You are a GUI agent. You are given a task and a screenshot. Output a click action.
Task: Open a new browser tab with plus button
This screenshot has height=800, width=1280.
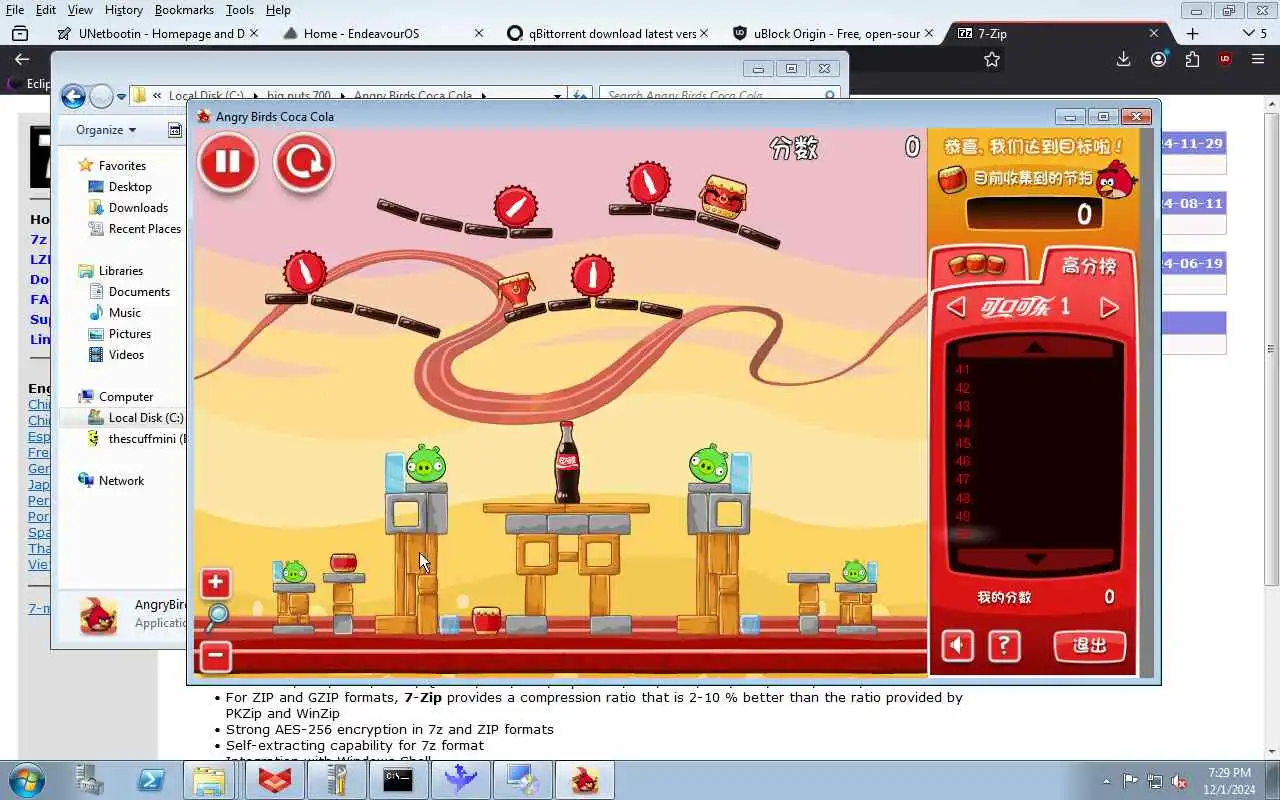point(1192,33)
